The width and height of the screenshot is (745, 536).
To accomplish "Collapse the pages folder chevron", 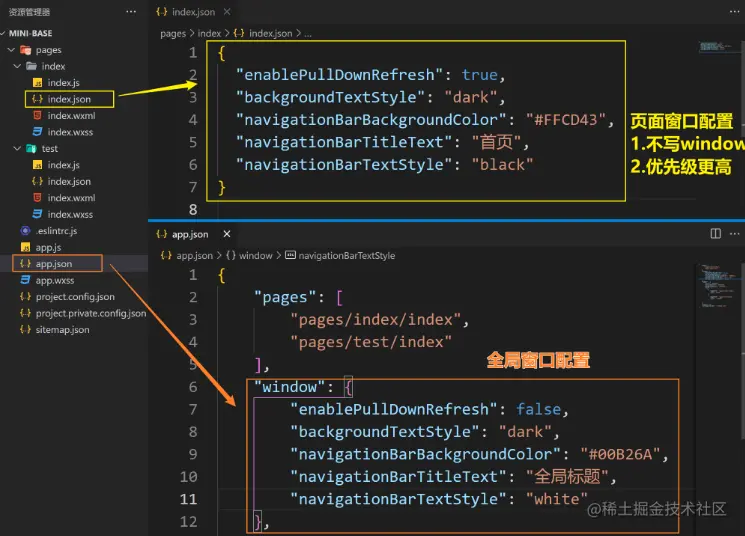I will pyautogui.click(x=11, y=50).
